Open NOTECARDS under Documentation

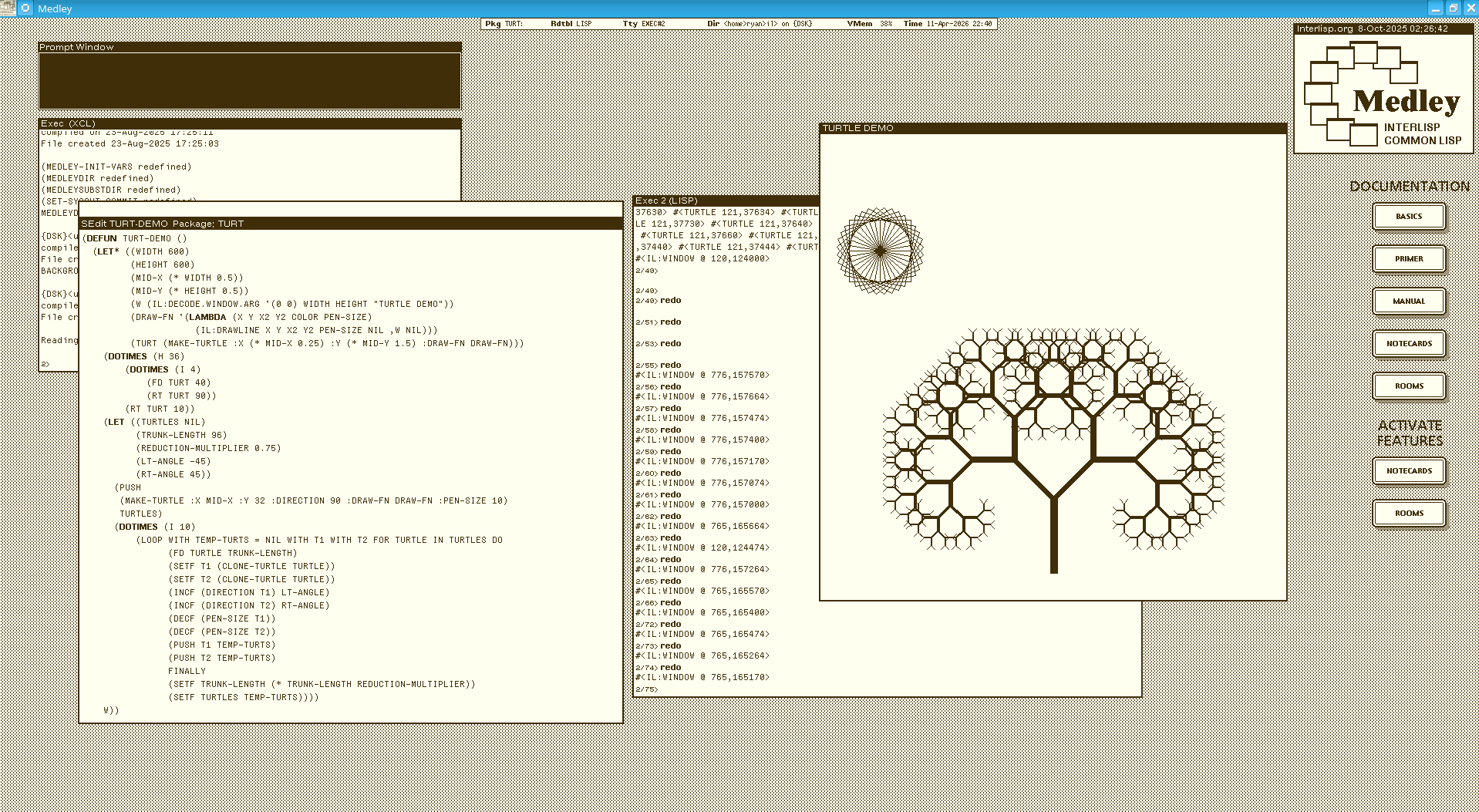point(1408,344)
